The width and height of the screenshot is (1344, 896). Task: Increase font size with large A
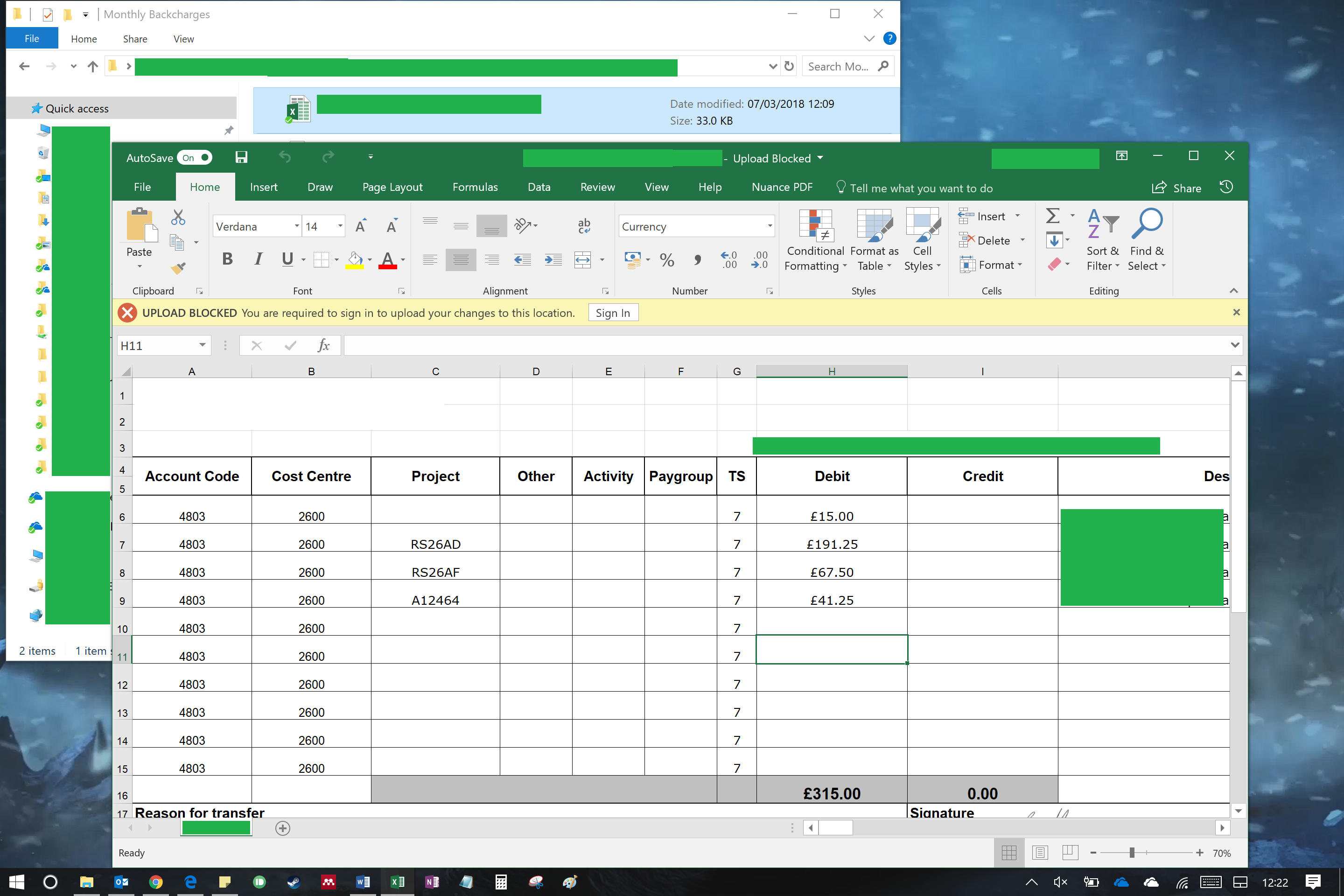pos(361,226)
